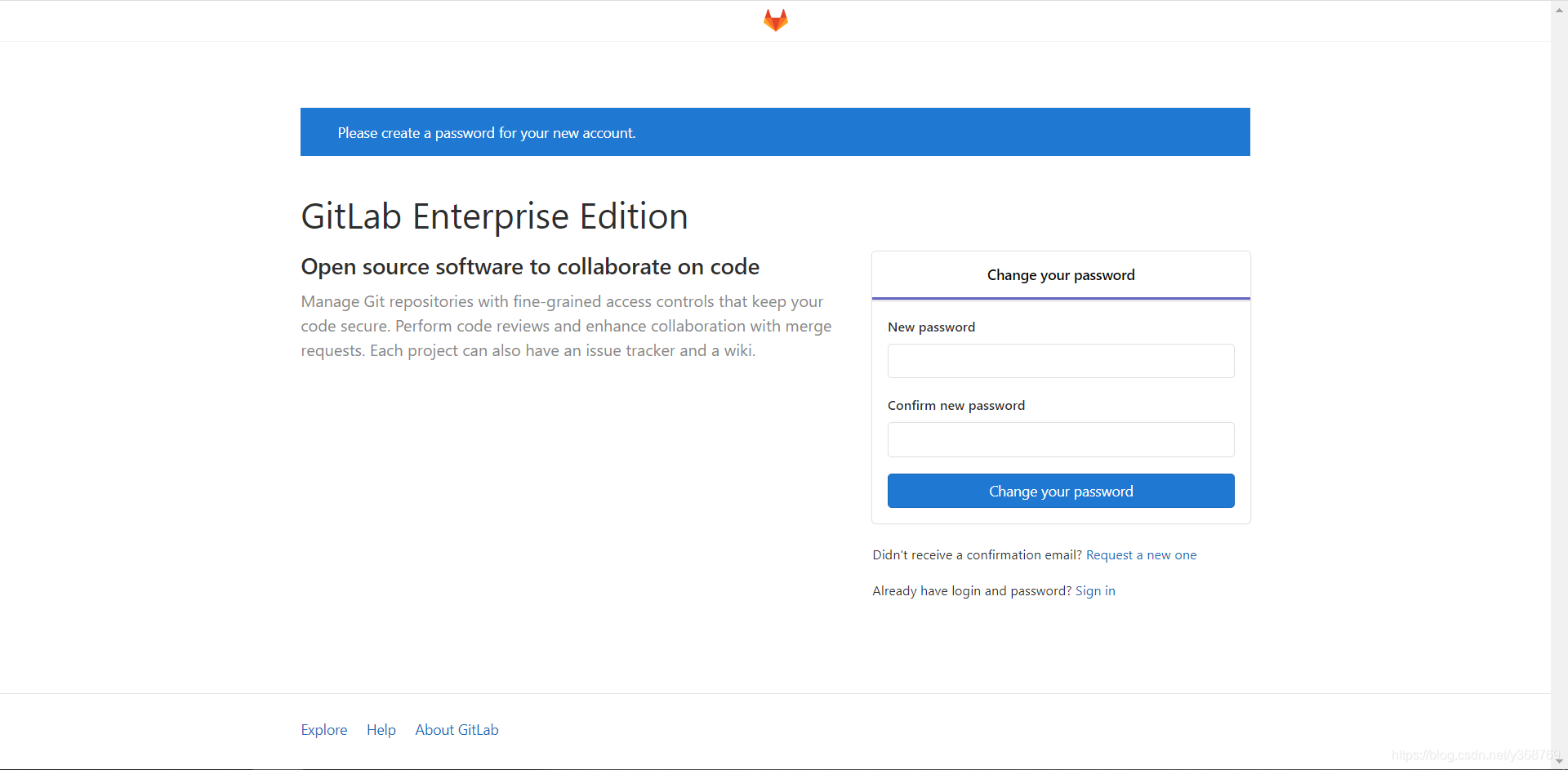Focus the New password field
This screenshot has height=770, width=1568.
pyautogui.click(x=1061, y=361)
